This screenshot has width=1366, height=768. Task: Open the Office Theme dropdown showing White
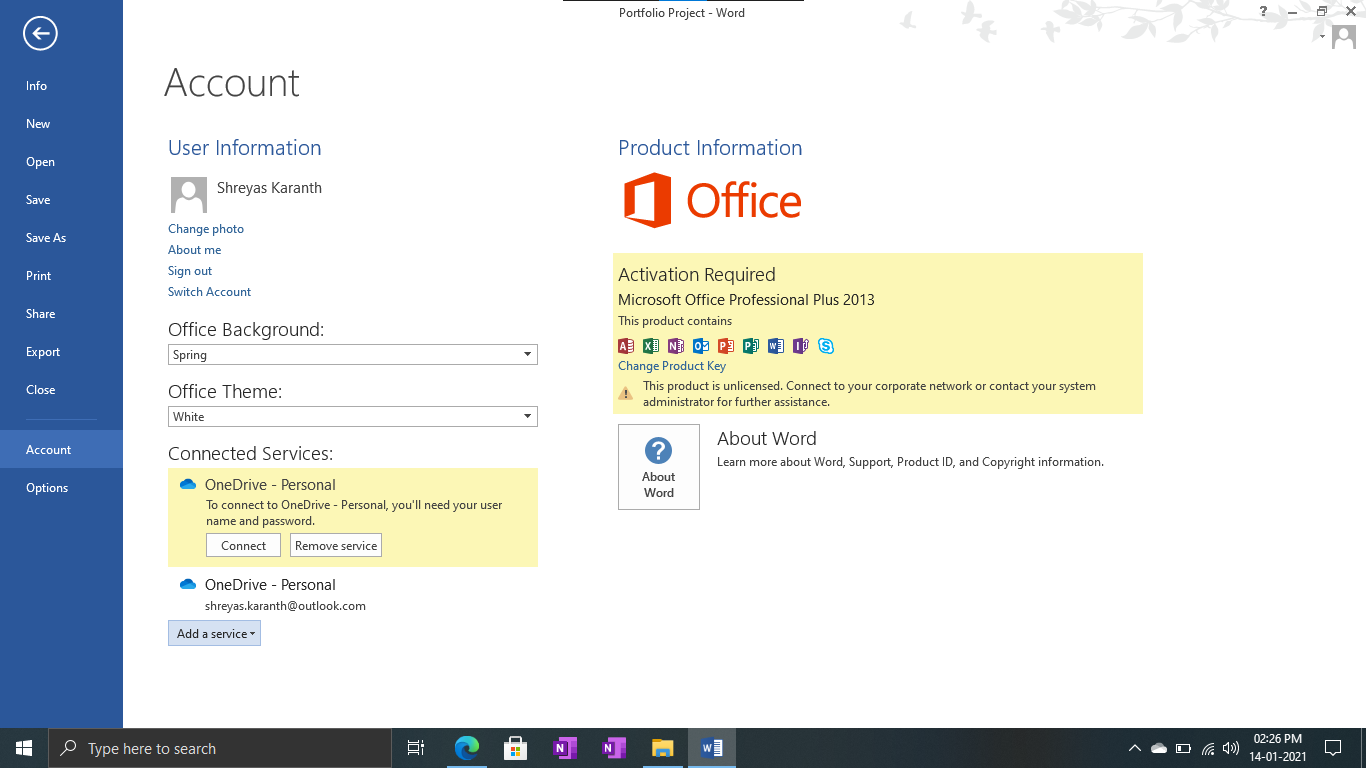352,417
